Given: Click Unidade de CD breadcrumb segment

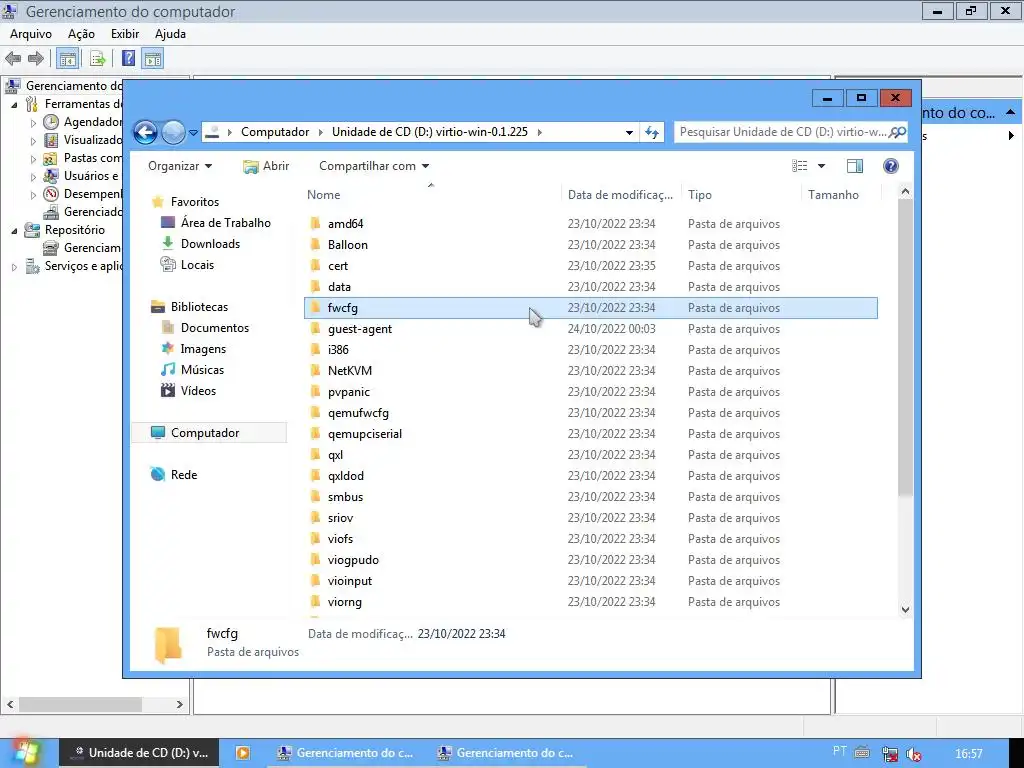Looking at the screenshot, I should pos(430,132).
